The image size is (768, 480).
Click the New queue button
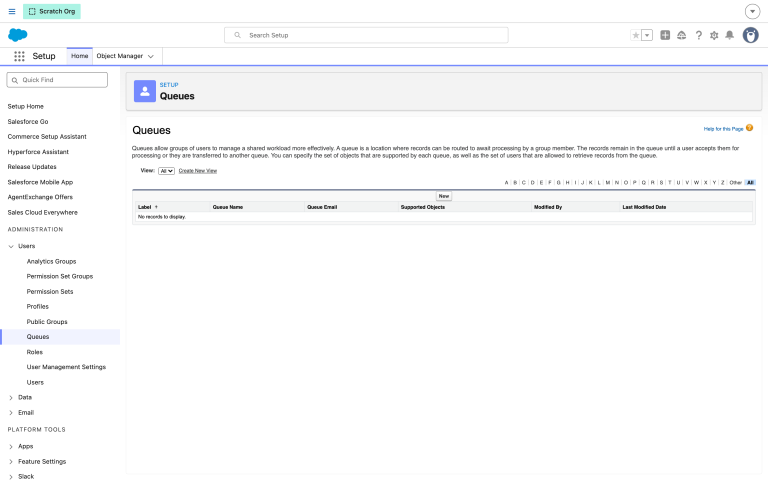444,196
